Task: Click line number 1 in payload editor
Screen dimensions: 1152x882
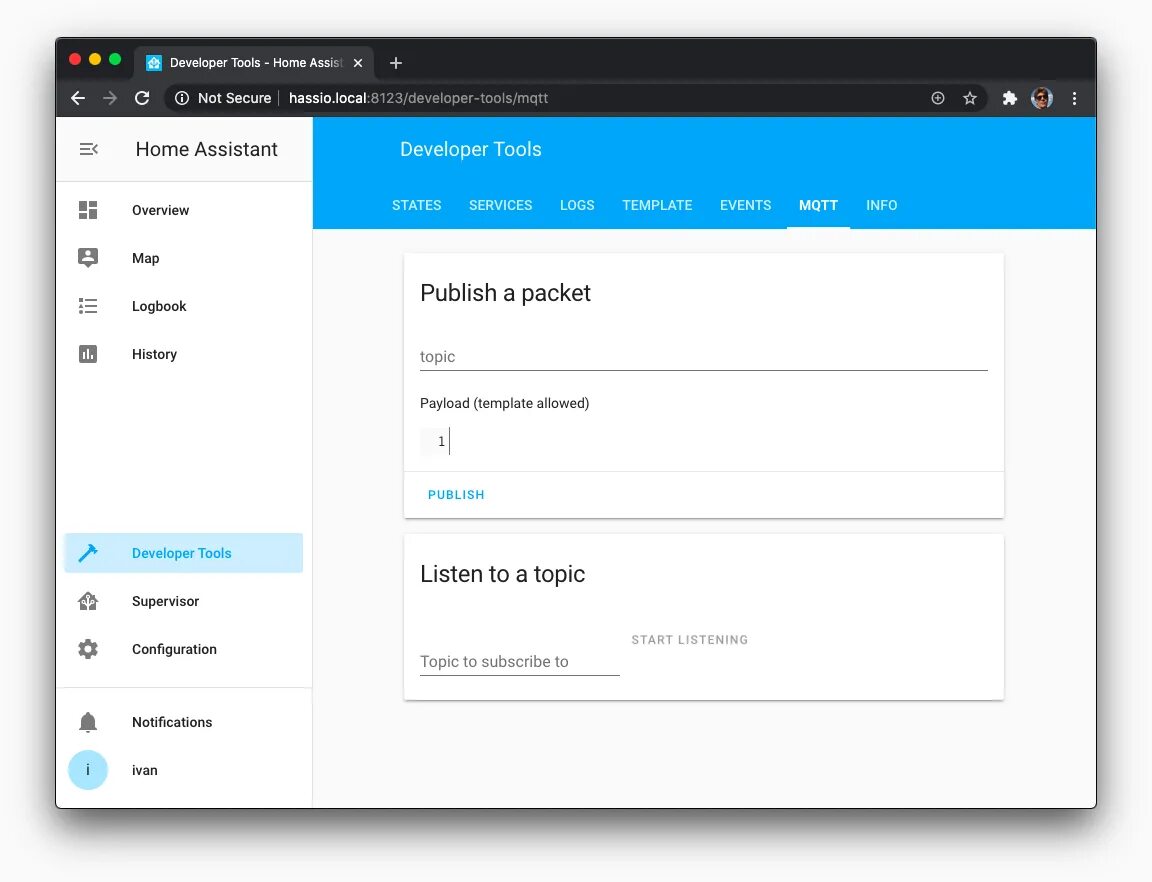Action: [x=441, y=441]
